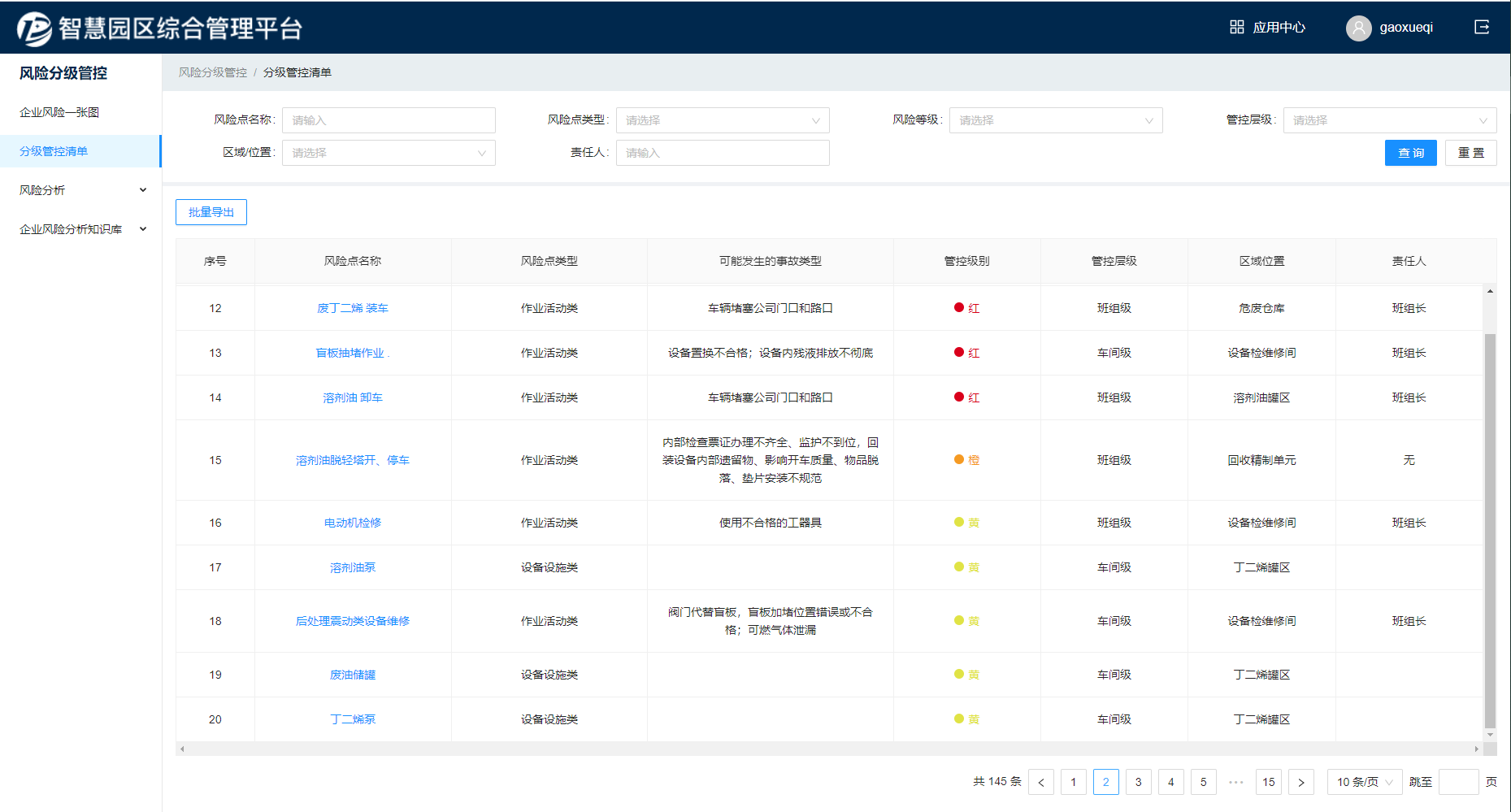Go to previous page arrow
The width and height of the screenshot is (1511, 812).
1041,782
